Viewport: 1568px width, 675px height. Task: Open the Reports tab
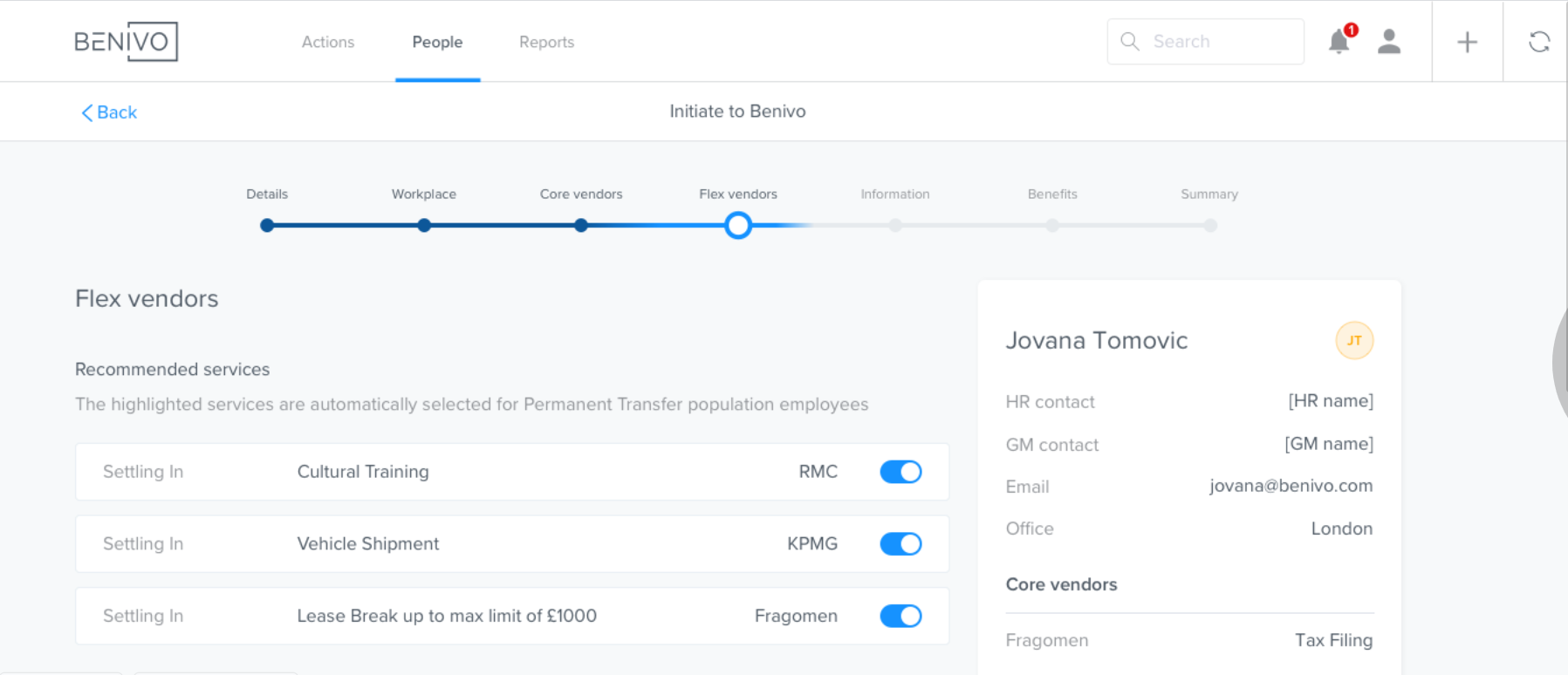(546, 42)
